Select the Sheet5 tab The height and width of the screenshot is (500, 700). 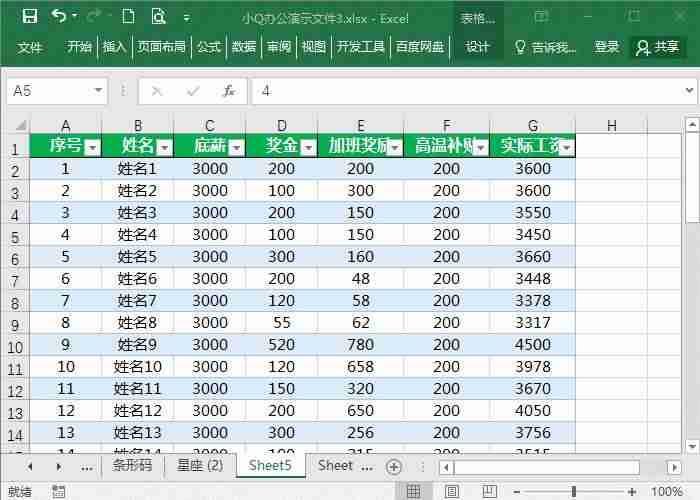coord(270,465)
